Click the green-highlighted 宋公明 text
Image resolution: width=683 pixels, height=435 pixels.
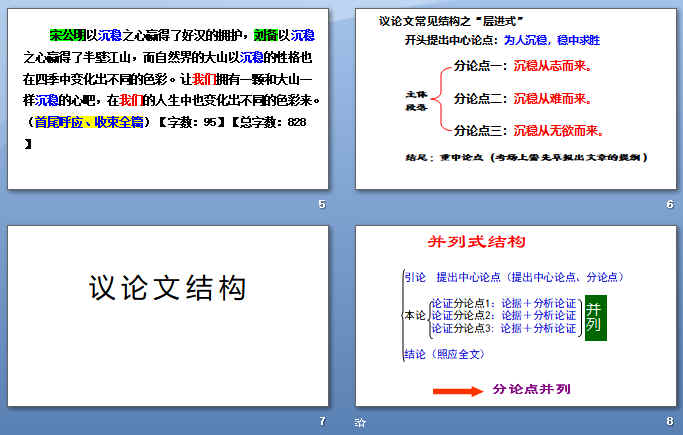(68, 36)
